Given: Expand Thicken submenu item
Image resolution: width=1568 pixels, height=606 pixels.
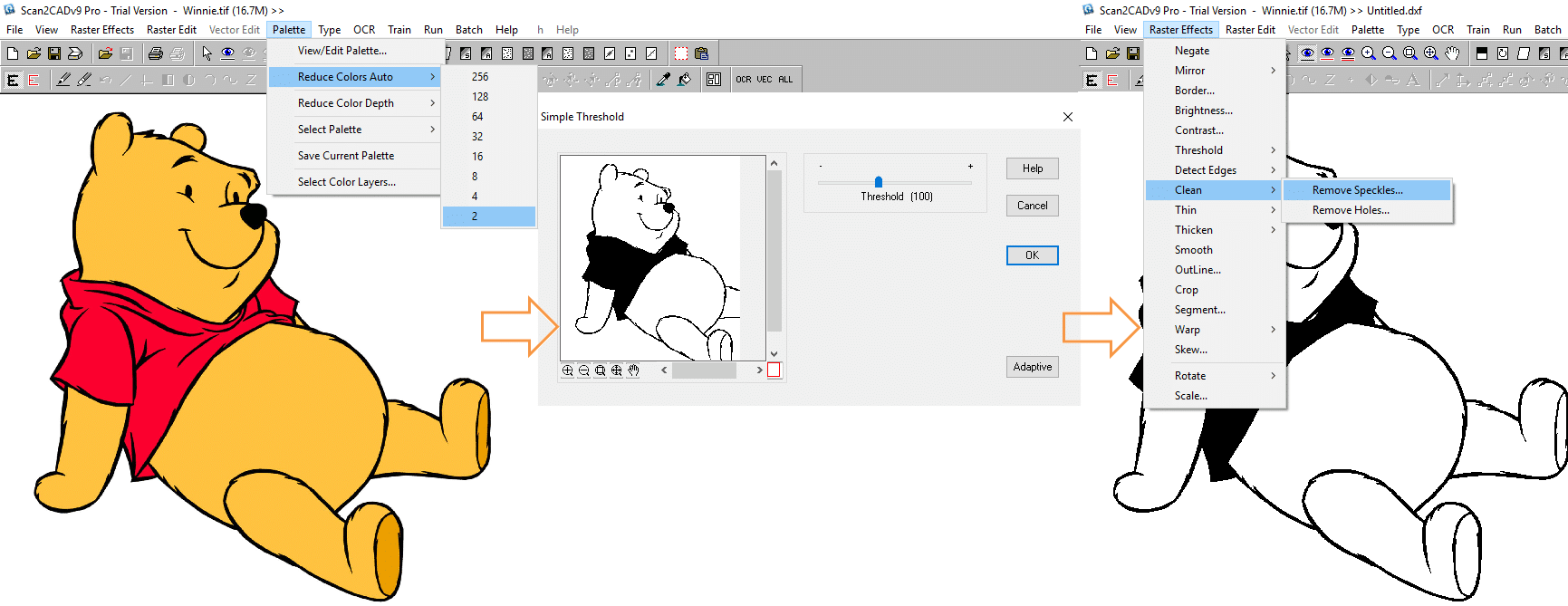Looking at the screenshot, I should [1215, 230].
